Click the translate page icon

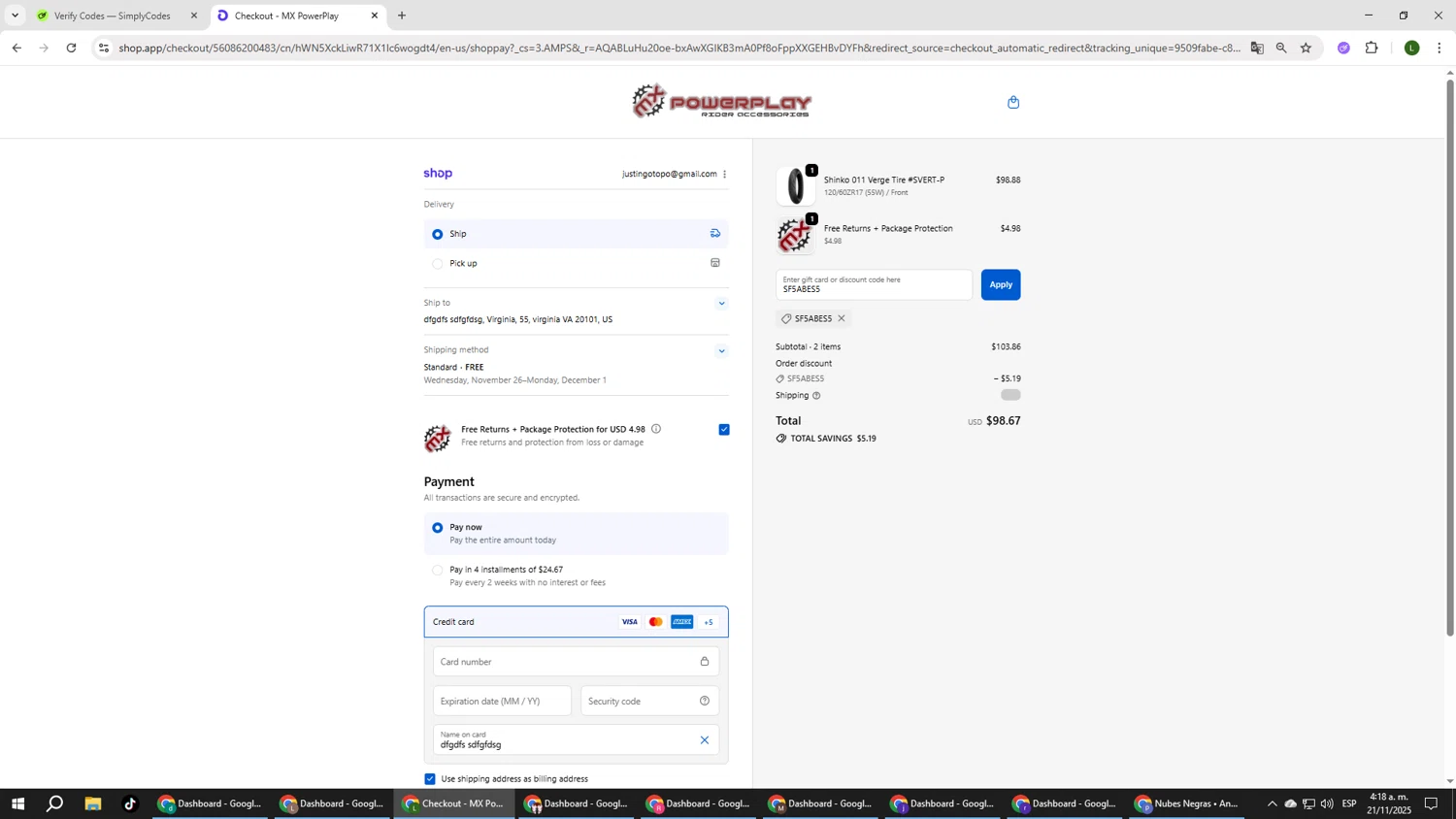point(1257,48)
